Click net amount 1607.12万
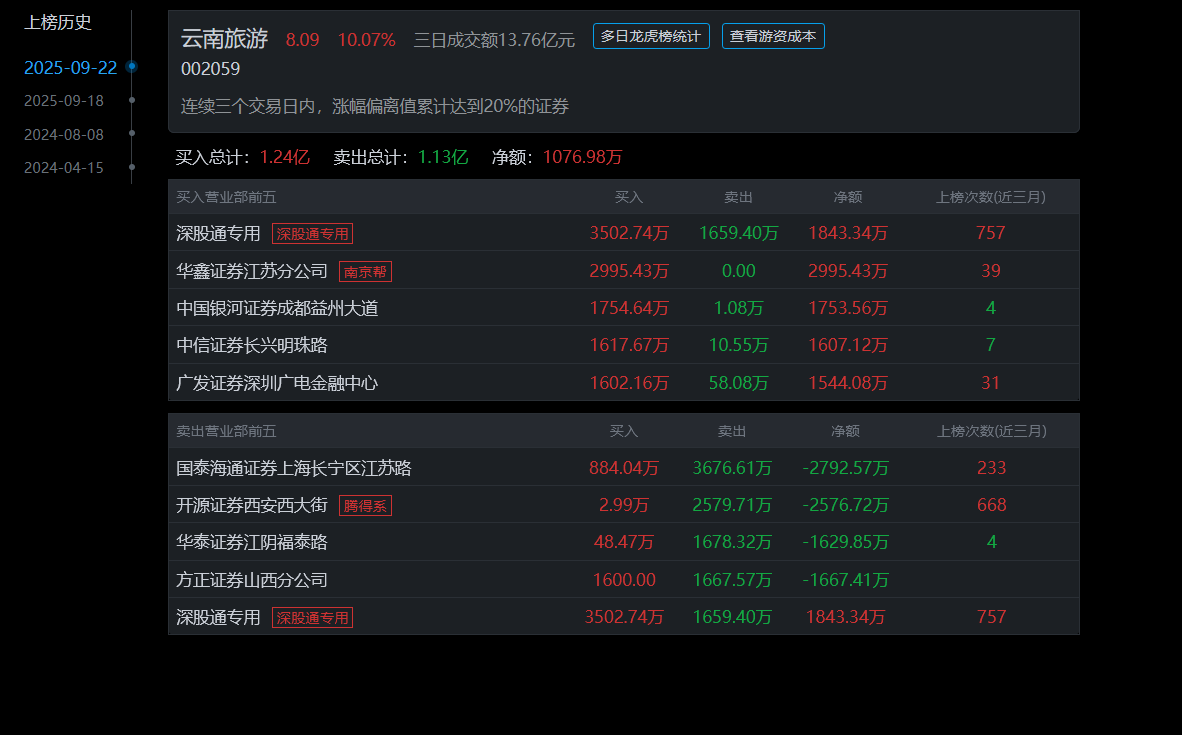The width and height of the screenshot is (1182, 735). 847,345
